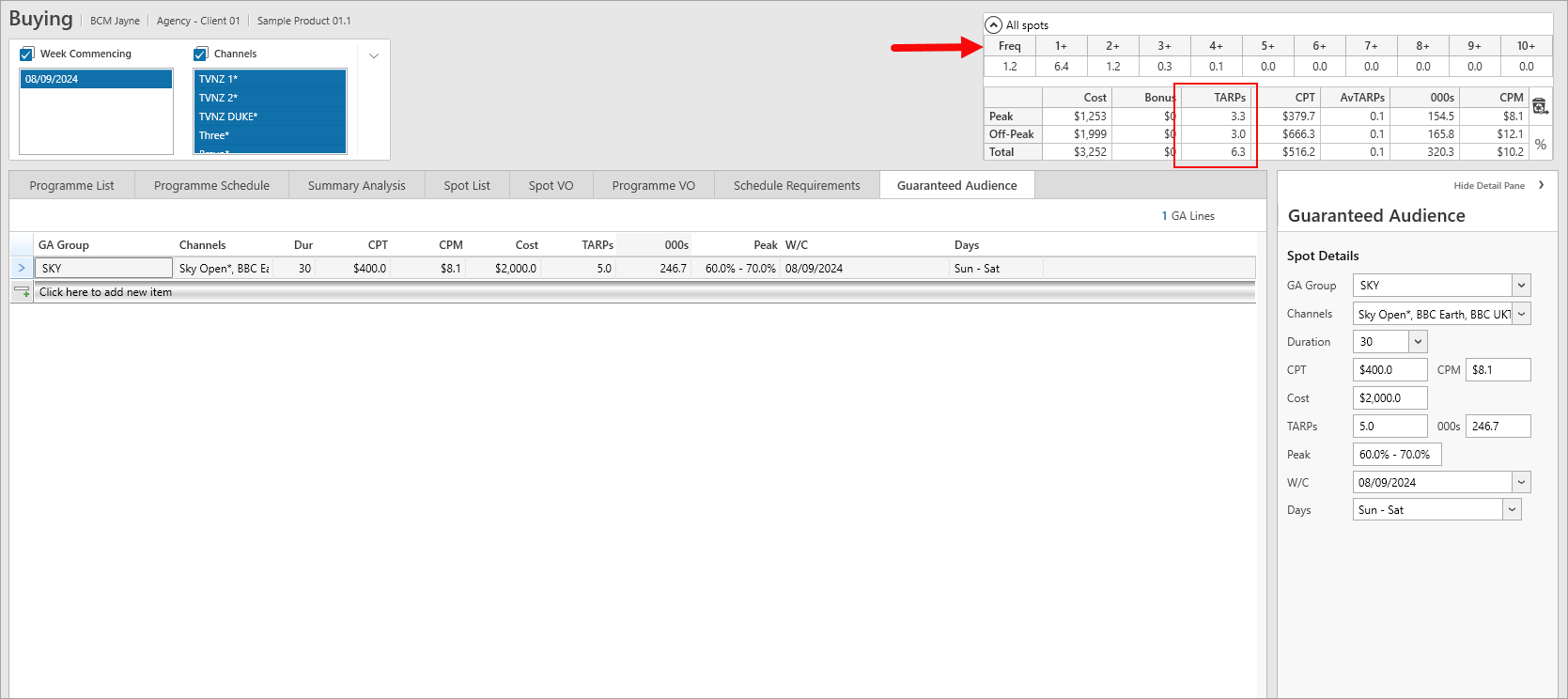This screenshot has height=699, width=1568.
Task: Click the 000s field showing 246.7
Action: point(1498,427)
